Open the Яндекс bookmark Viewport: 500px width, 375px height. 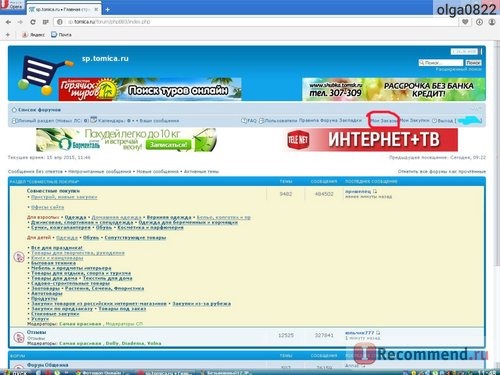pos(33,35)
